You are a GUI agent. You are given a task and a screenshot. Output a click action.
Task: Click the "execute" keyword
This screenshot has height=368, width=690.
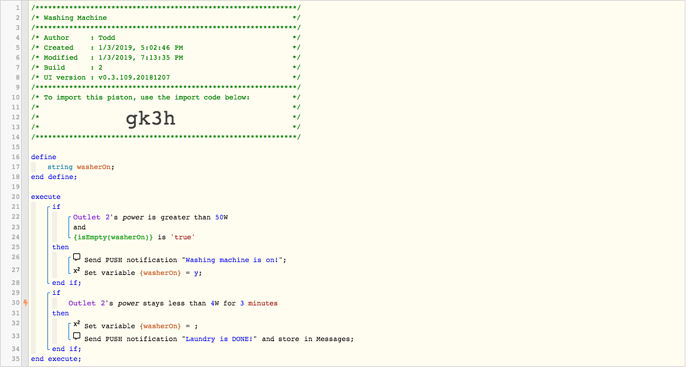click(46, 197)
